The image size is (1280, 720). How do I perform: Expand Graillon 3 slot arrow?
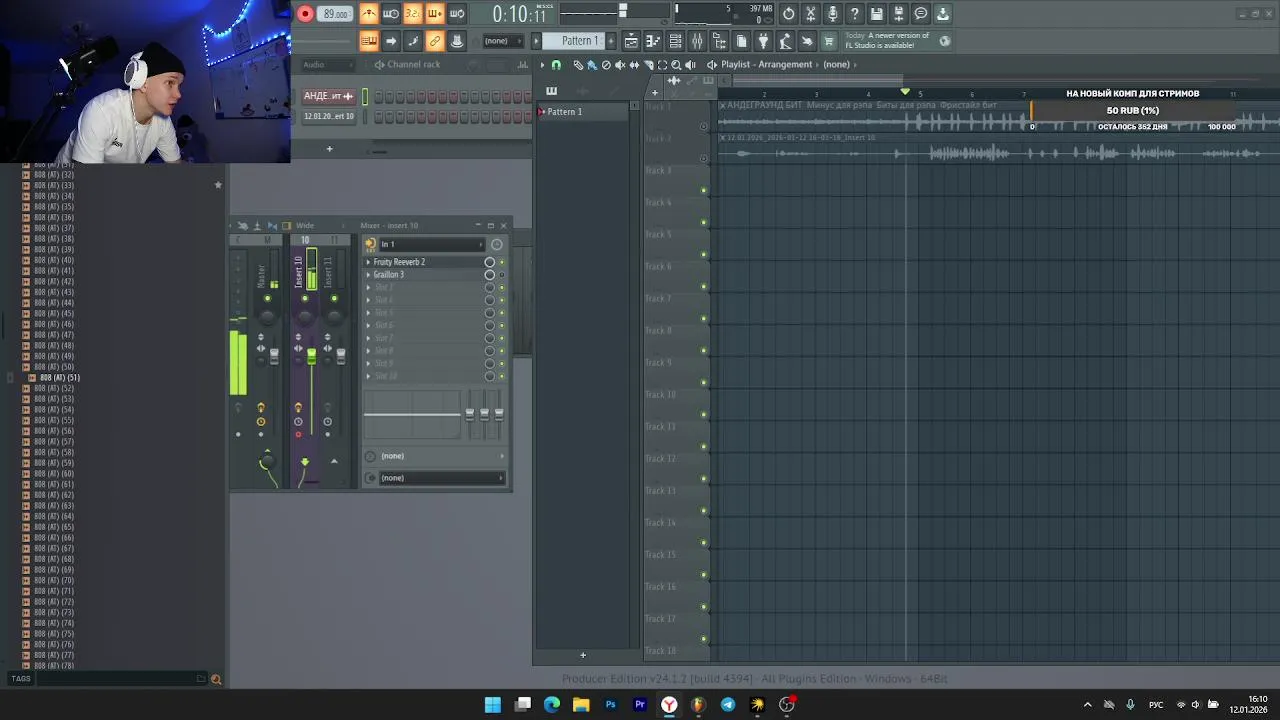click(x=368, y=275)
